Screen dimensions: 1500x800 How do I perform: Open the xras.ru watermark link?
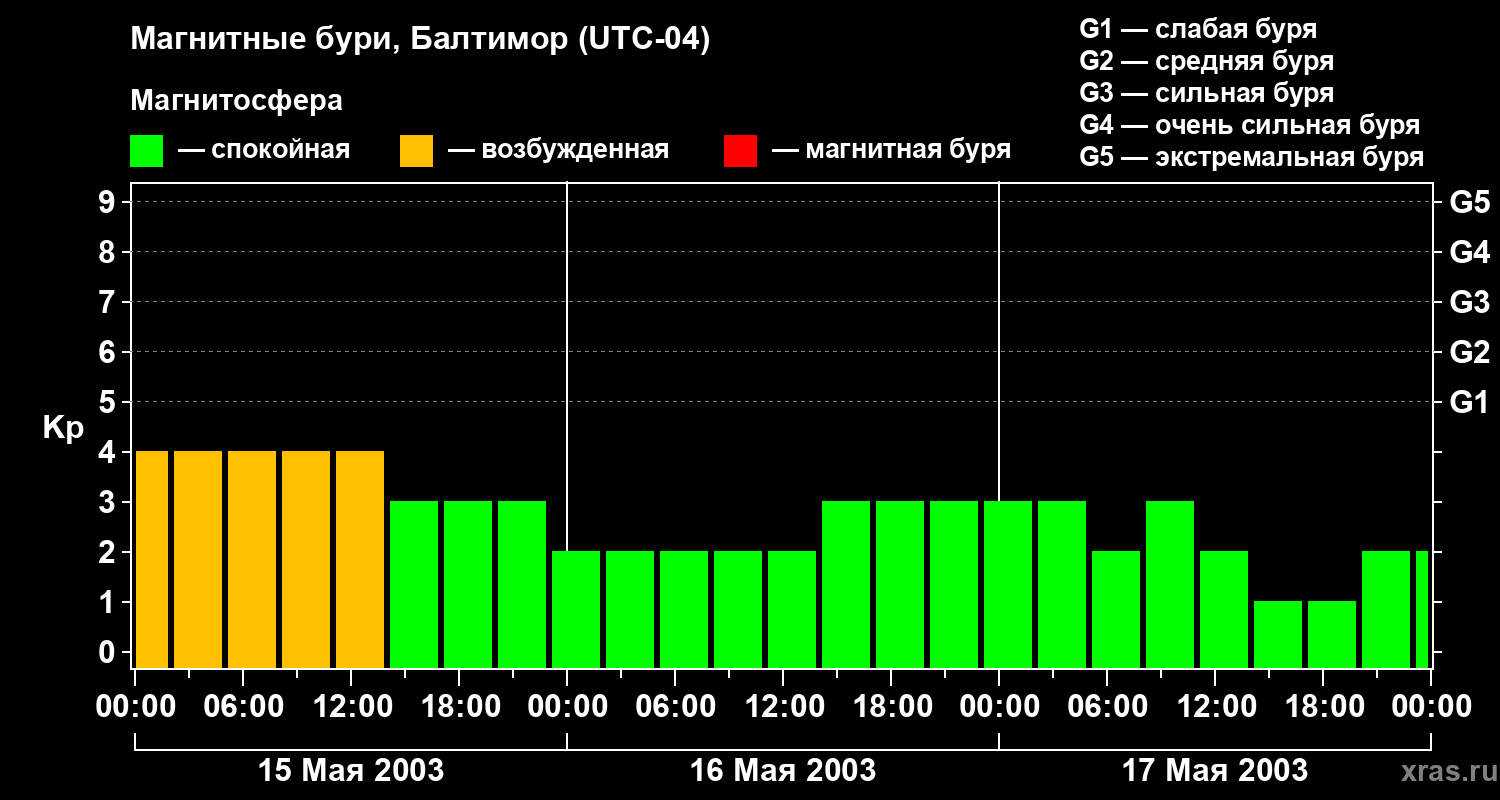pos(1442,771)
